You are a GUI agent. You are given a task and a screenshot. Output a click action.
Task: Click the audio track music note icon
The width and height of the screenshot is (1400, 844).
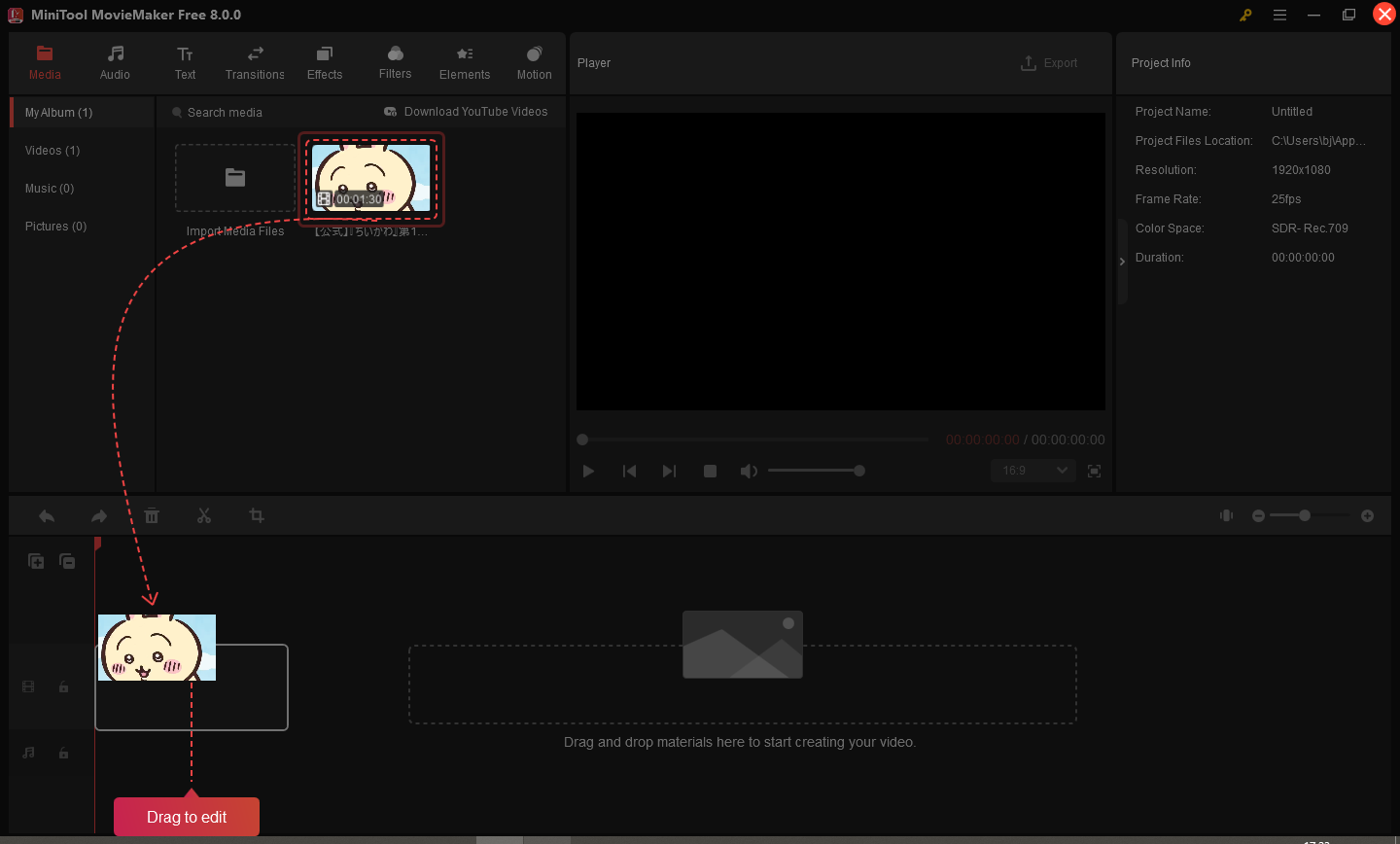[28, 753]
